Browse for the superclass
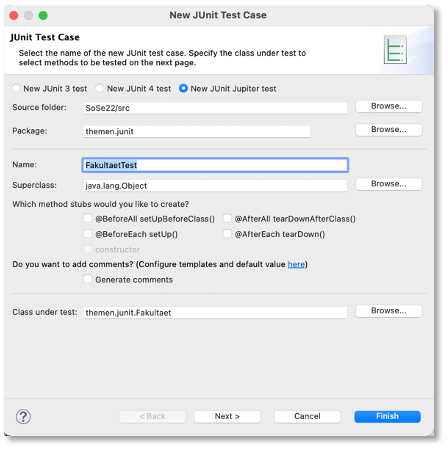448x450 pixels. coord(389,184)
